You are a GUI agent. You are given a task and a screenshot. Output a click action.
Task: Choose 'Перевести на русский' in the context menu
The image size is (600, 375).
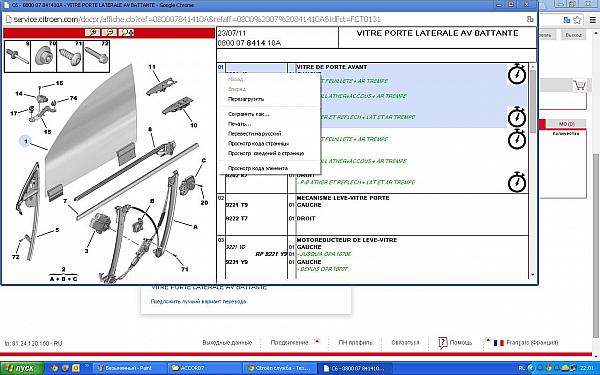pos(254,134)
